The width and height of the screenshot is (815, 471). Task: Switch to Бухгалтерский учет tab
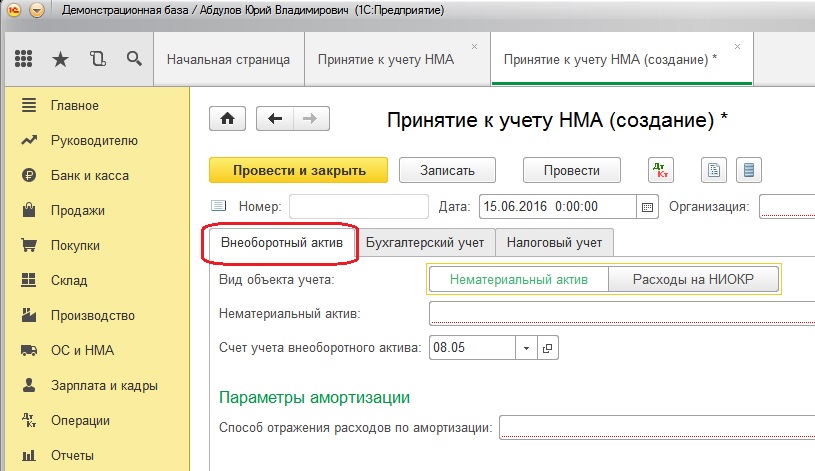coord(425,243)
